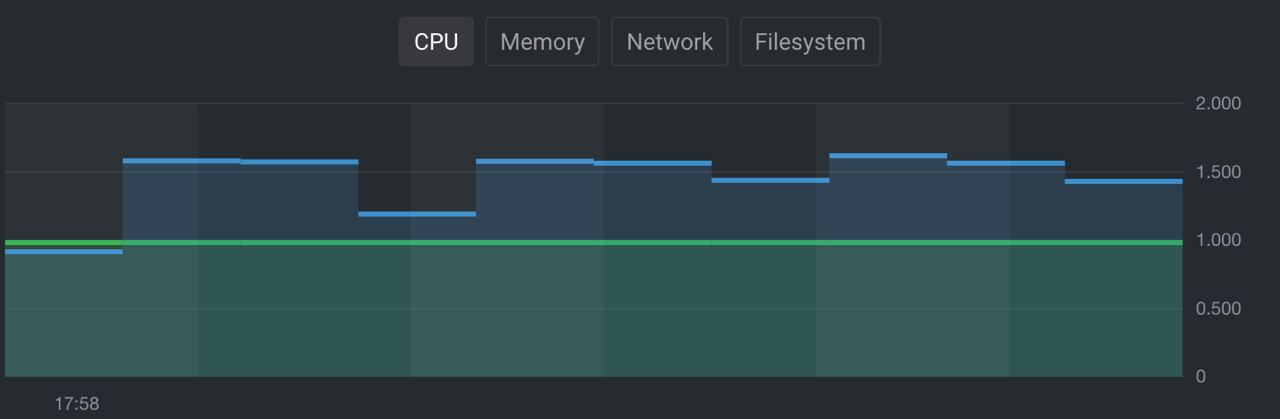
Task: Show the Filesystem tab
Action: click(810, 42)
